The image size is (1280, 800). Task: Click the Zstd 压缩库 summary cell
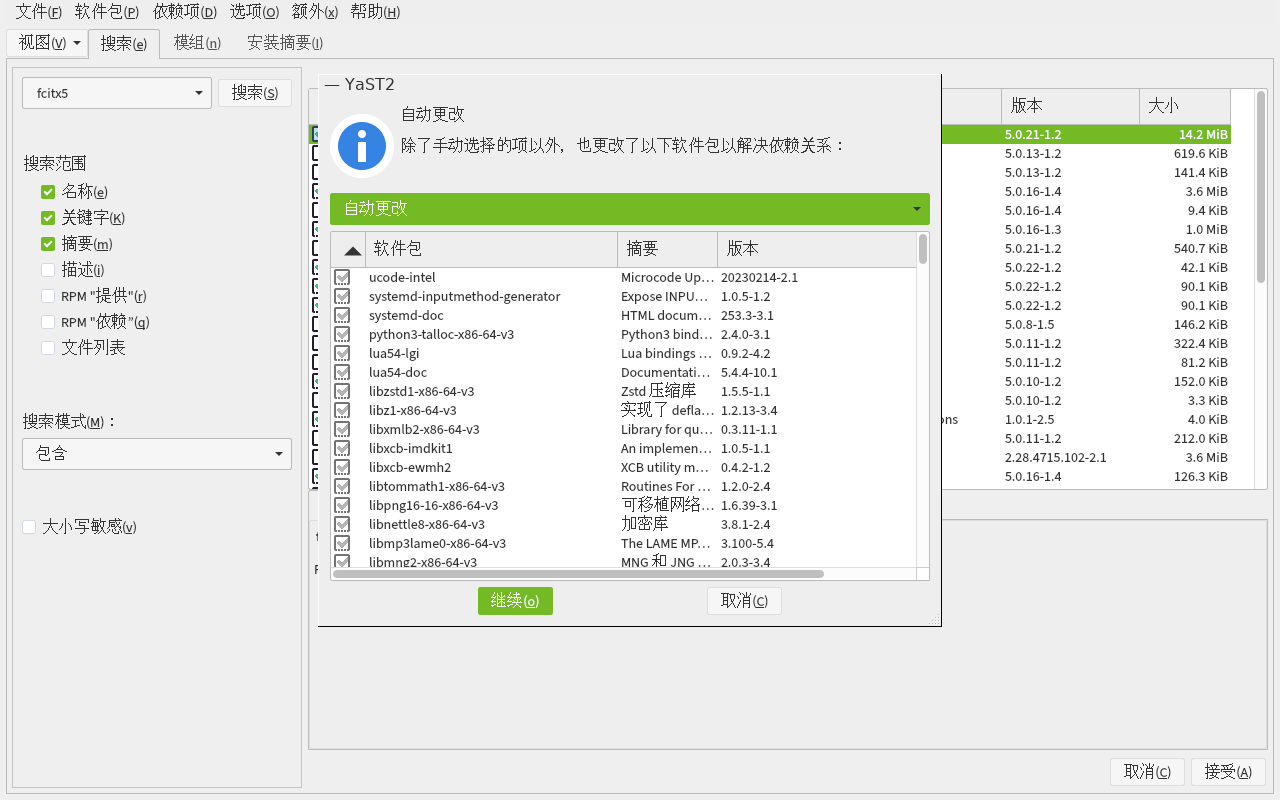tap(658, 391)
